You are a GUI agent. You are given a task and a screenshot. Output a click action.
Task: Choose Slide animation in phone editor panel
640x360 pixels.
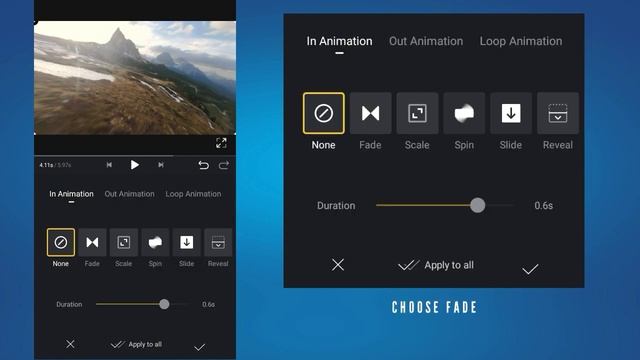(x=187, y=242)
